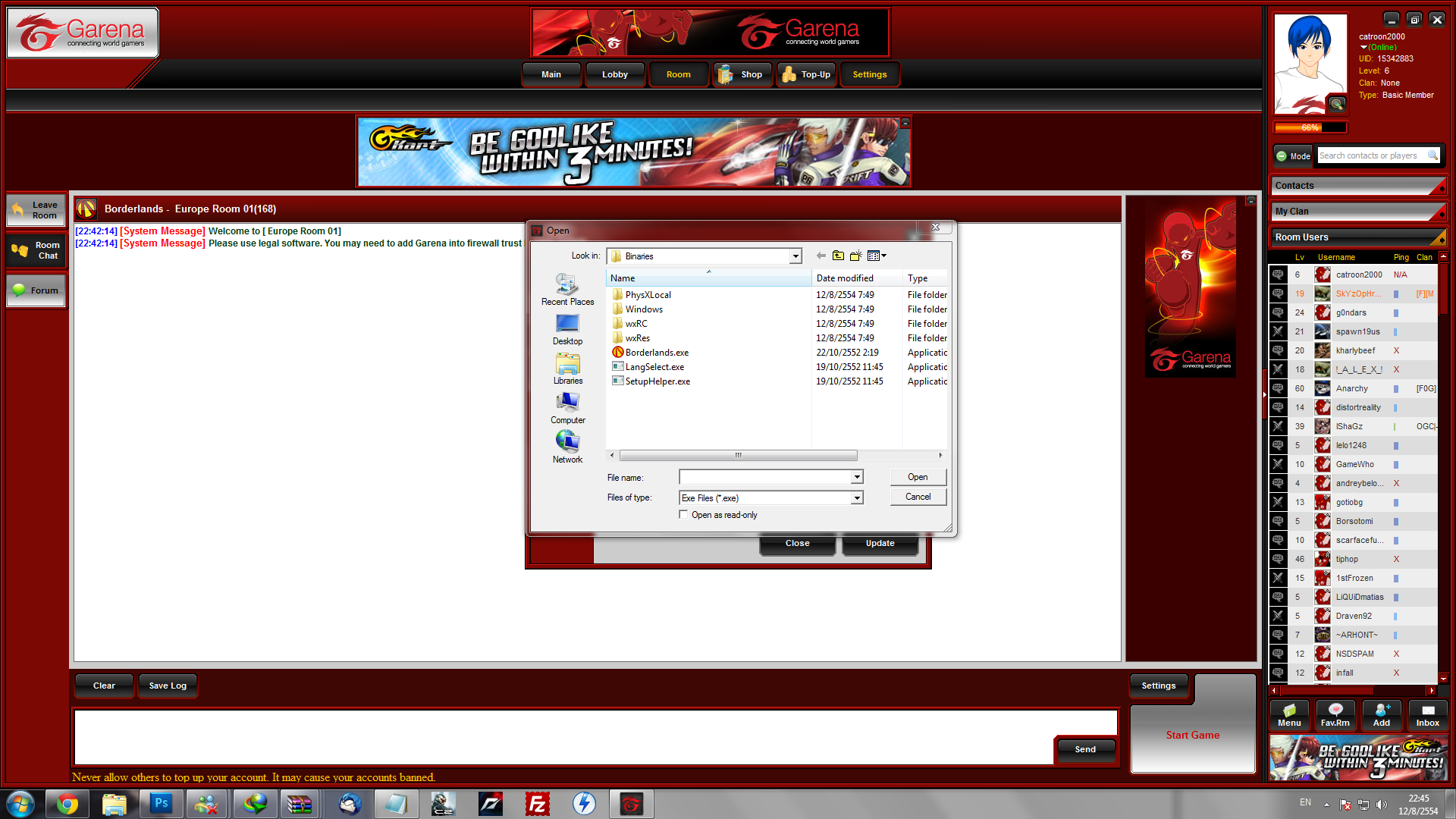The width and height of the screenshot is (1456, 819).
Task: Create a new folder in the dialog
Action: [x=856, y=256]
